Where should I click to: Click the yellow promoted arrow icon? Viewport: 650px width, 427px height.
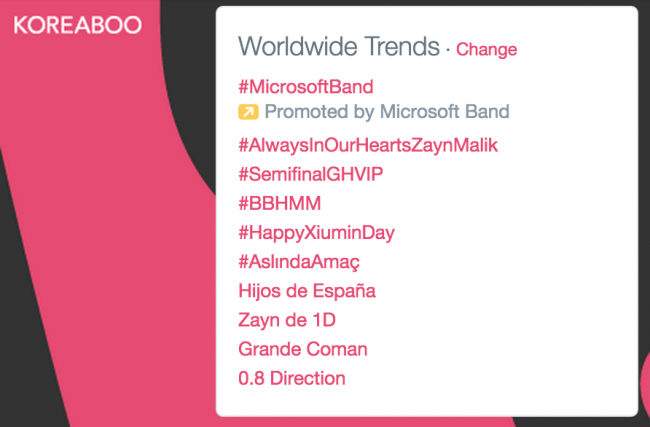(248, 112)
